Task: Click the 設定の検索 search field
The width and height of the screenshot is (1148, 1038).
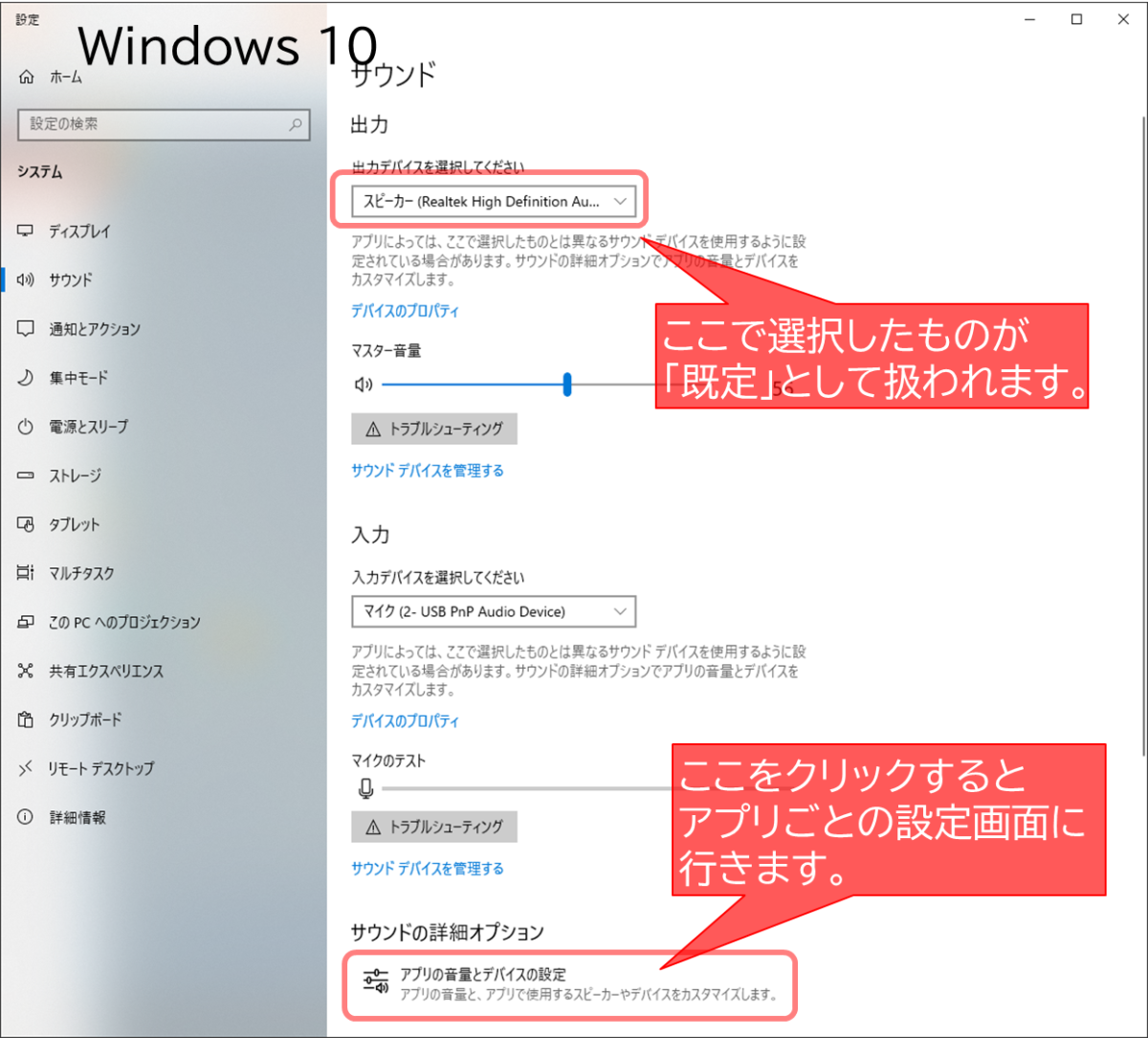Action: pos(164,124)
